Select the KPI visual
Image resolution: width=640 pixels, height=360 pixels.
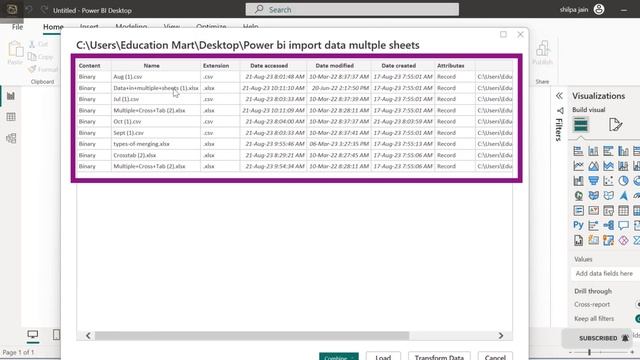pos(593,211)
